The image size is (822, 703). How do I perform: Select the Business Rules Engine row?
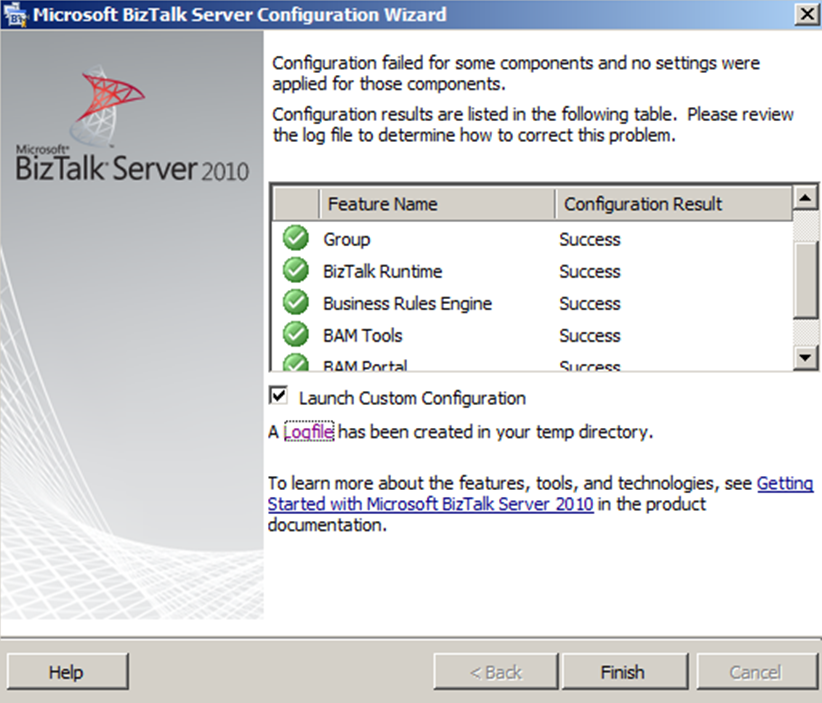407,303
